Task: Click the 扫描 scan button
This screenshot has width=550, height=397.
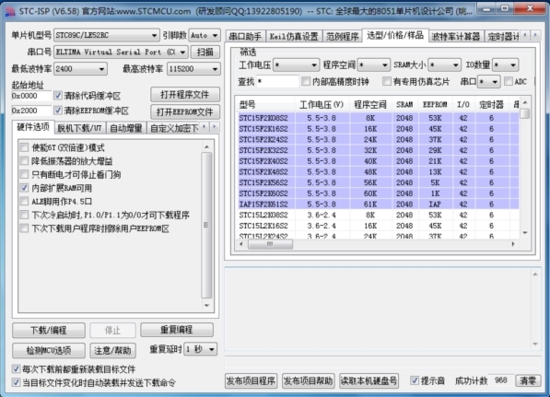Action: pyautogui.click(x=205, y=52)
